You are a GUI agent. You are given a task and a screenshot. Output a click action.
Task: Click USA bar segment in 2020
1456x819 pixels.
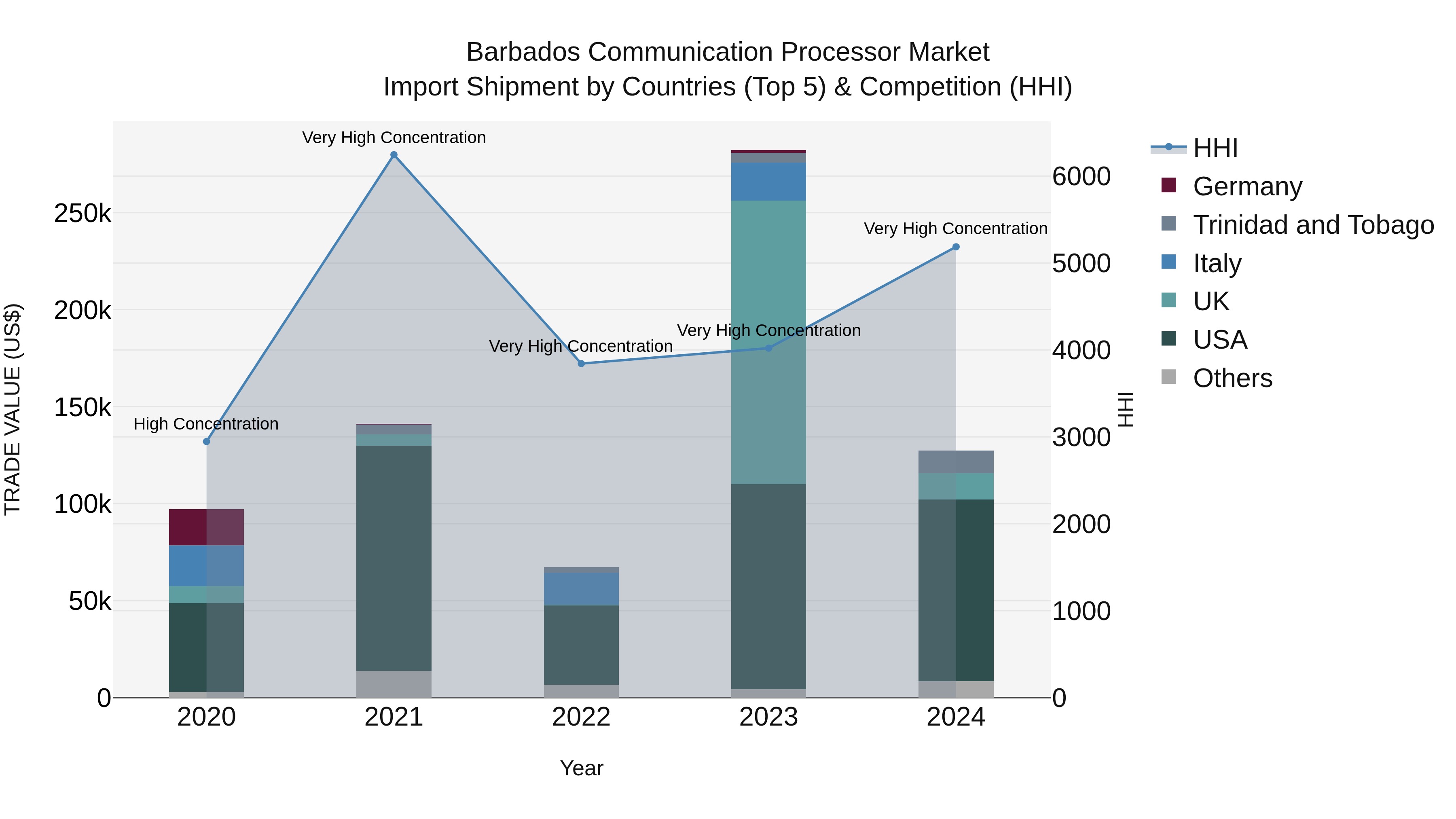pyautogui.click(x=206, y=647)
